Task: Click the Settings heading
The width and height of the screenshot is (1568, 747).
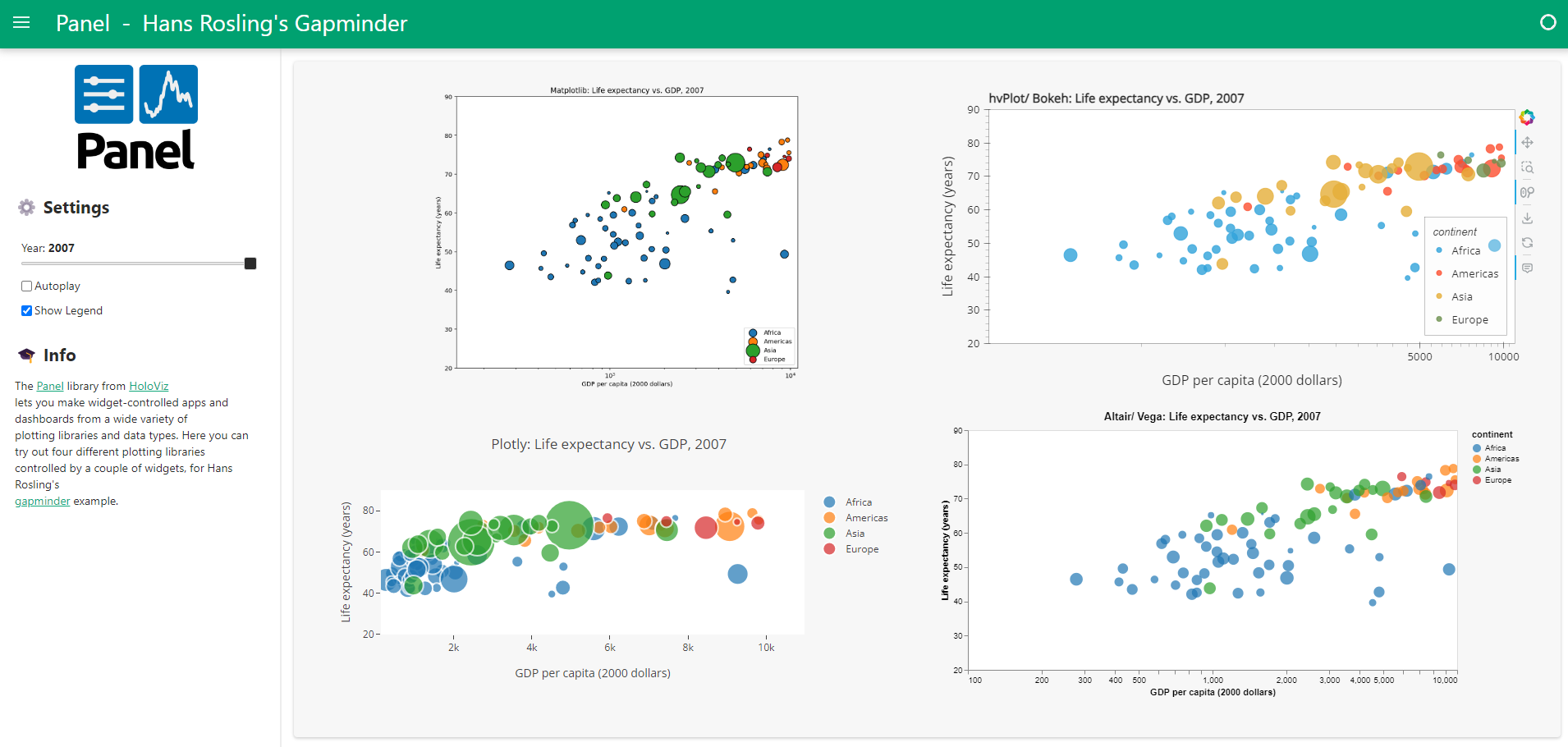Action: pyautogui.click(x=76, y=208)
